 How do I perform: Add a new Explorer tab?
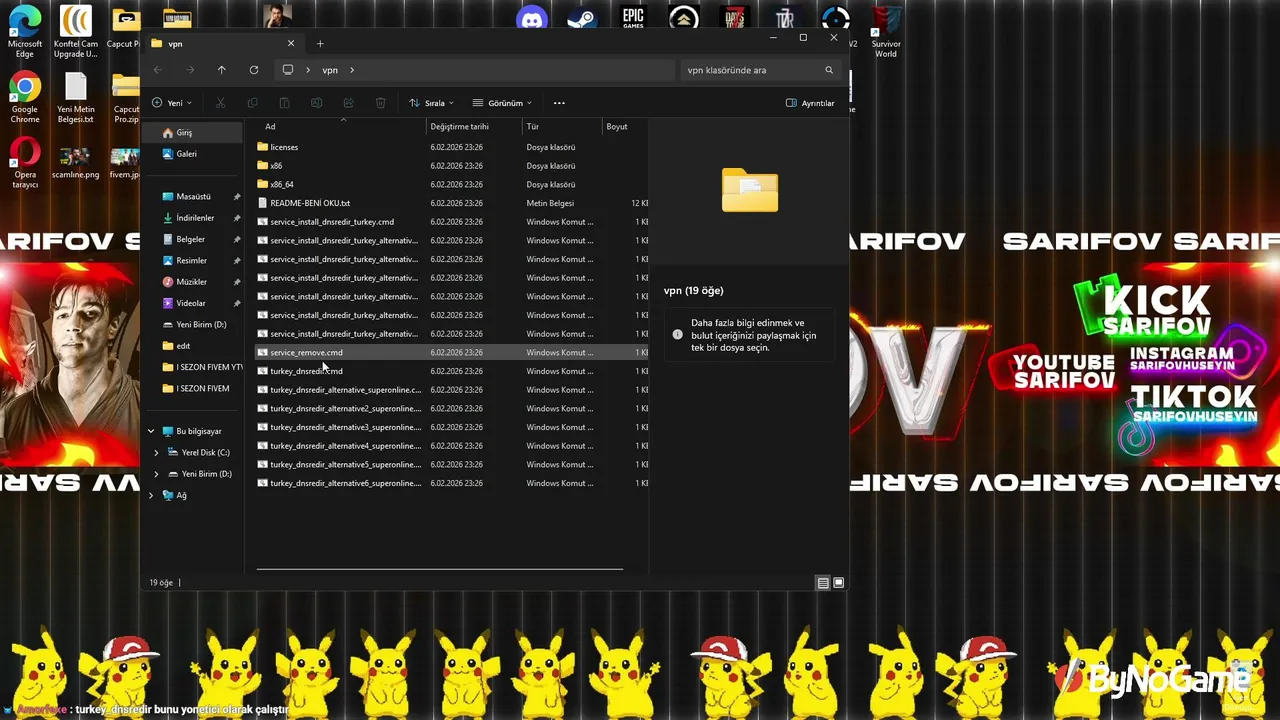pyautogui.click(x=320, y=44)
